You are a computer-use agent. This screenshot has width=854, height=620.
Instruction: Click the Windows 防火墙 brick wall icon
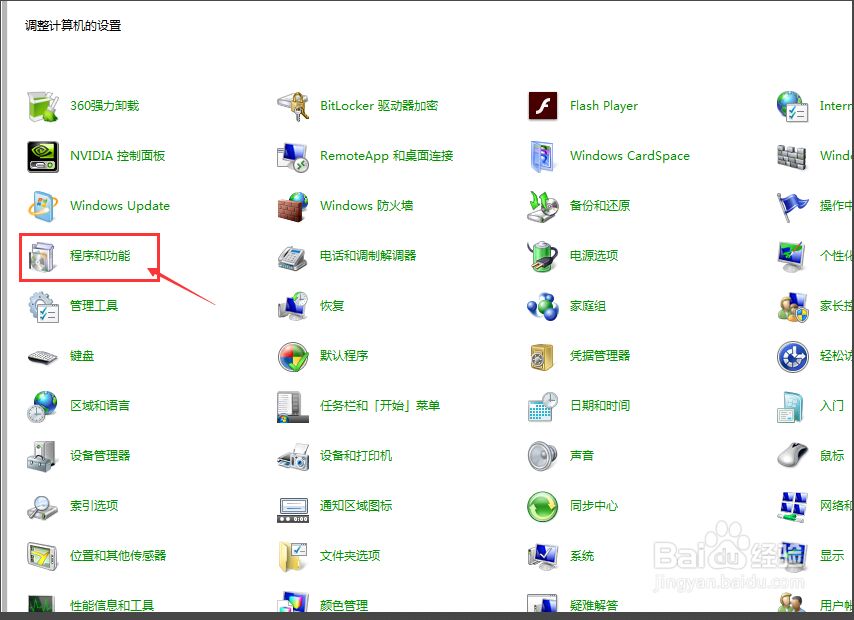coord(292,206)
